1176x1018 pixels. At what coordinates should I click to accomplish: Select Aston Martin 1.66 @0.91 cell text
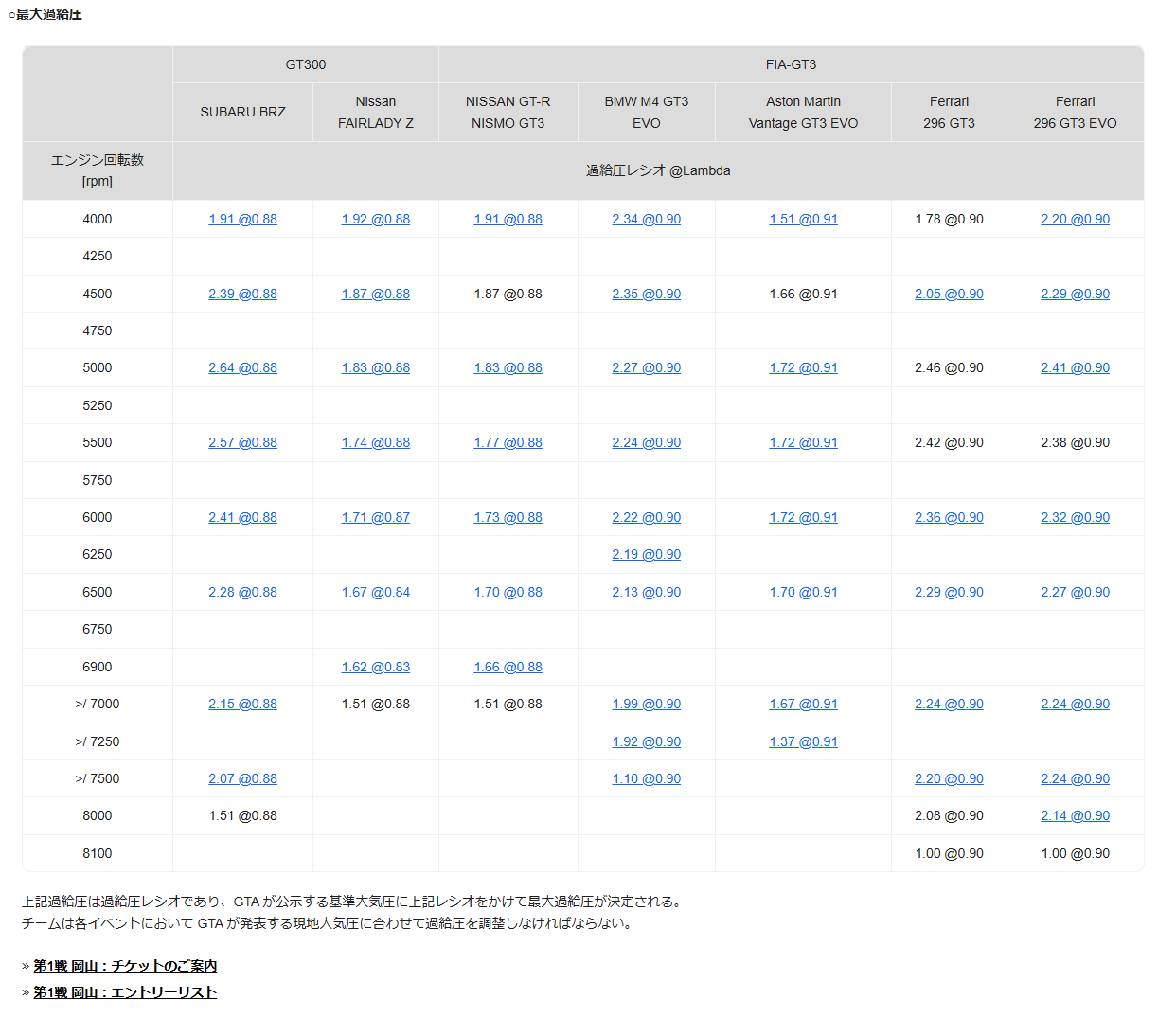pyautogui.click(x=804, y=294)
